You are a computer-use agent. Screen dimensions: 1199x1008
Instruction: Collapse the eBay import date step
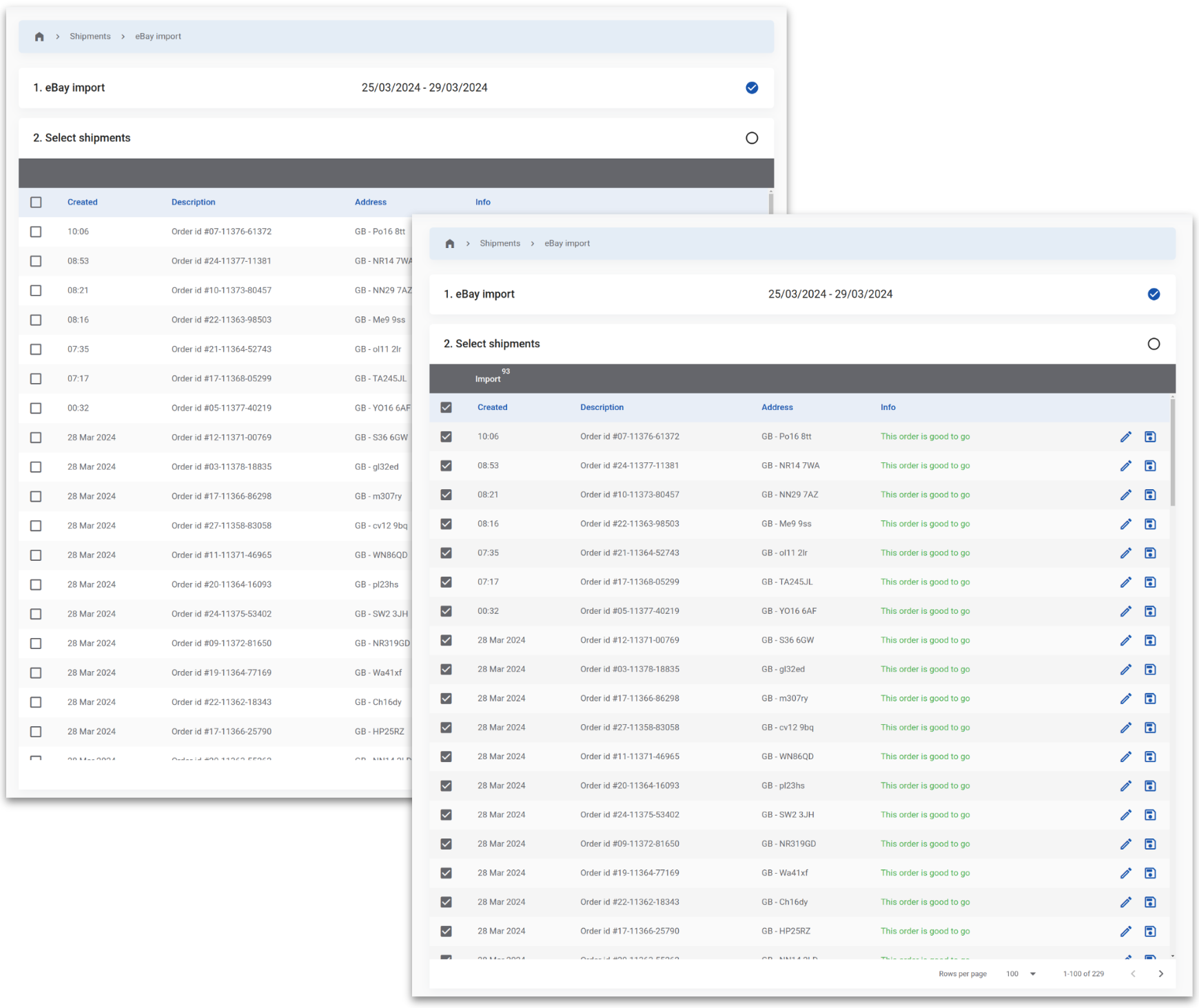(x=1154, y=294)
